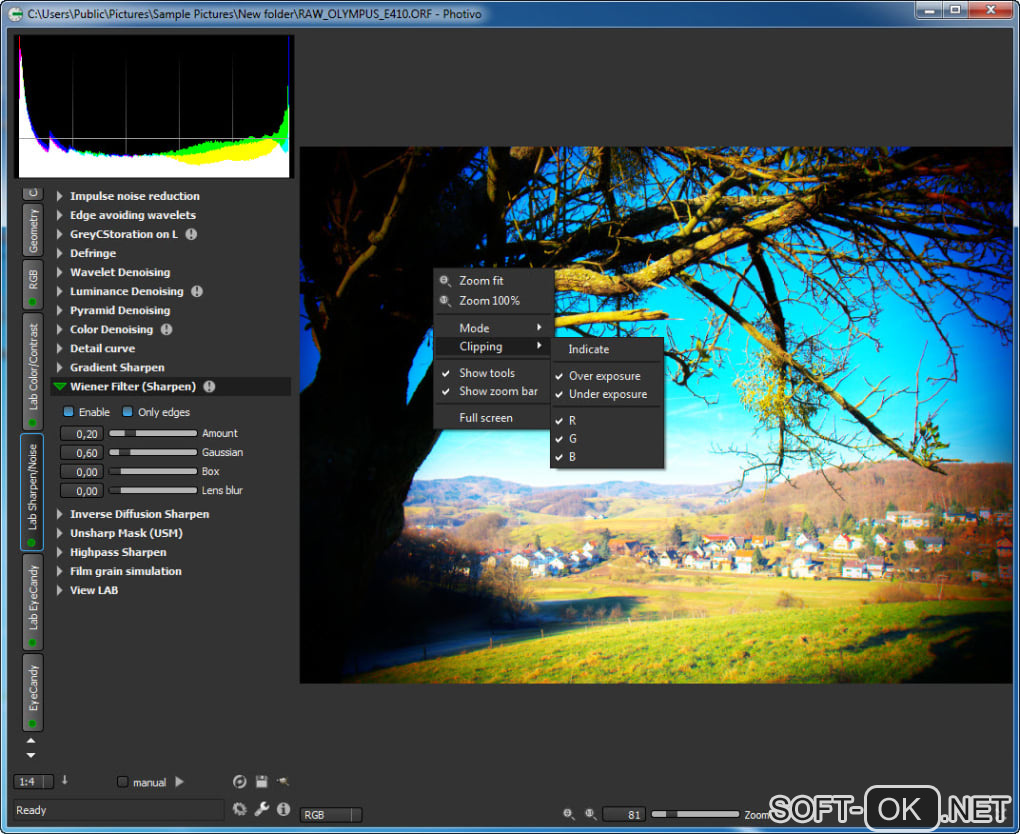This screenshot has width=1020, height=834.
Task: Choose Zoom 100% from context menu
Action: [x=492, y=301]
